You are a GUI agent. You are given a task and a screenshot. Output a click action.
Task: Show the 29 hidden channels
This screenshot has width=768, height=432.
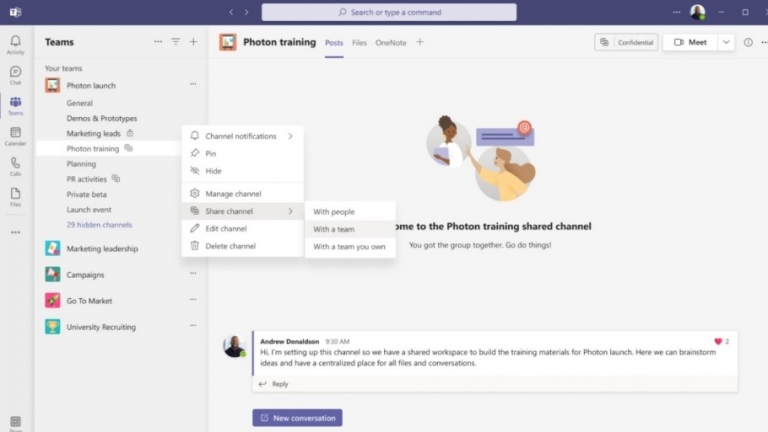[99, 225]
